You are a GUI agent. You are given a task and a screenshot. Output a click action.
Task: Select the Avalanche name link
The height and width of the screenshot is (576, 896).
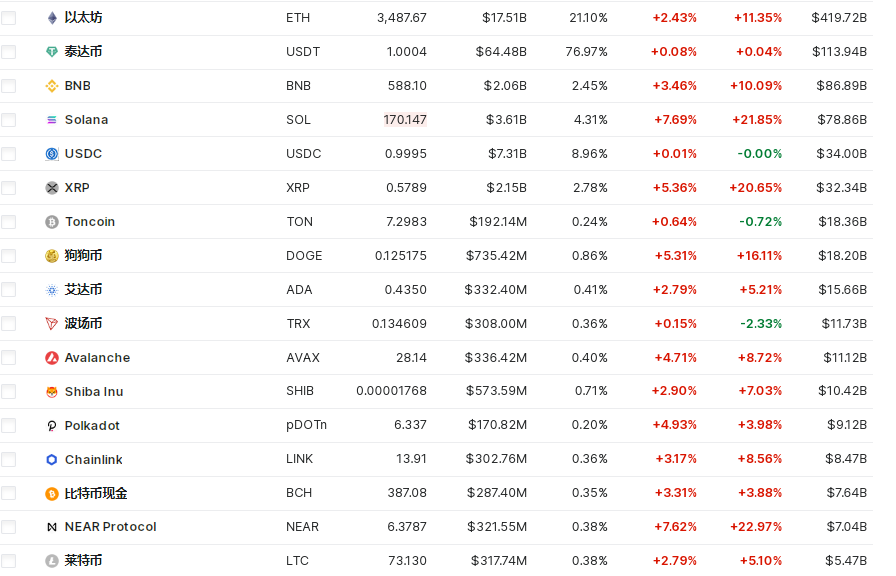point(97,357)
